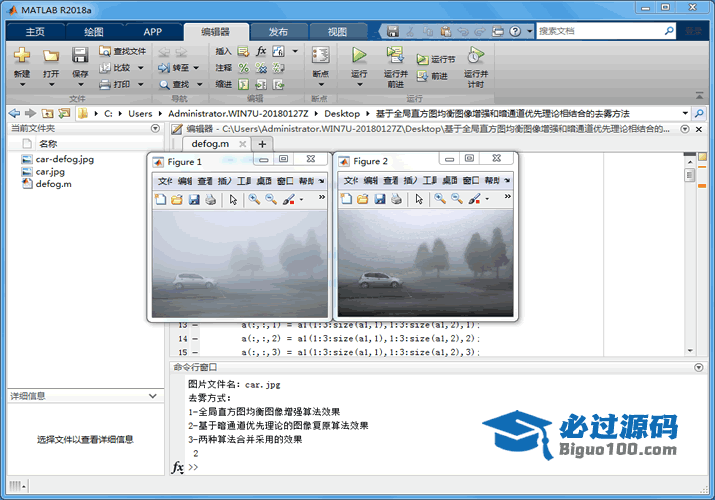Click the up-one-level folder icon
Viewport: 715px width, 500px height.
(47, 113)
